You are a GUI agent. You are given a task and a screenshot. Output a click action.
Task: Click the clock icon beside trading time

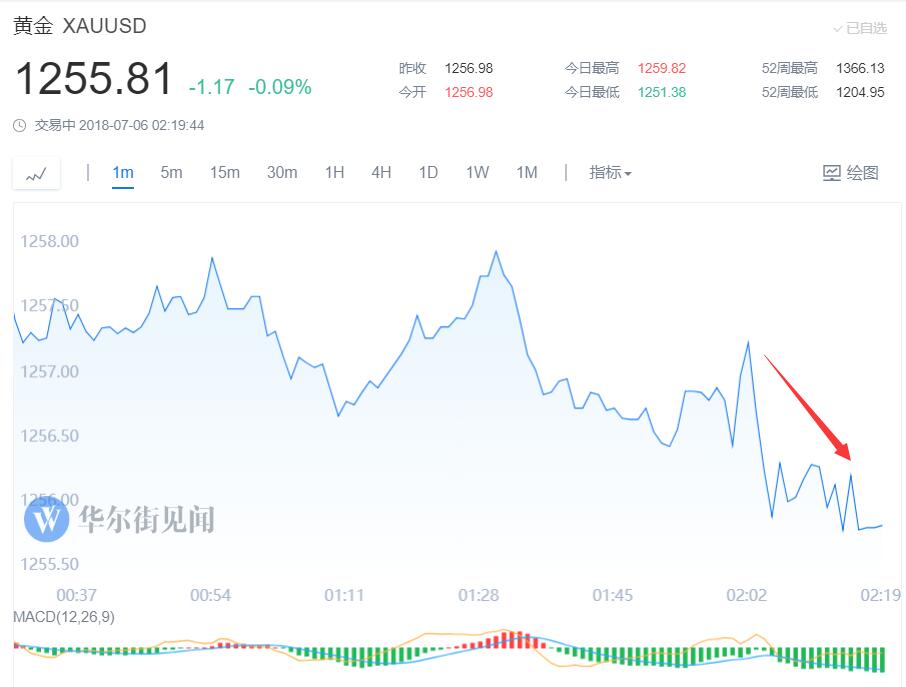(x=19, y=126)
